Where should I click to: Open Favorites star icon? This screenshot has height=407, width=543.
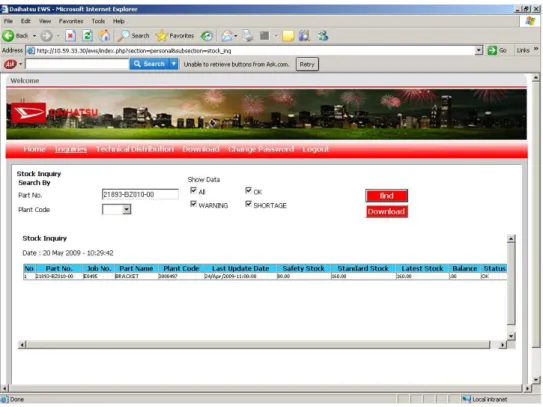tap(161, 36)
